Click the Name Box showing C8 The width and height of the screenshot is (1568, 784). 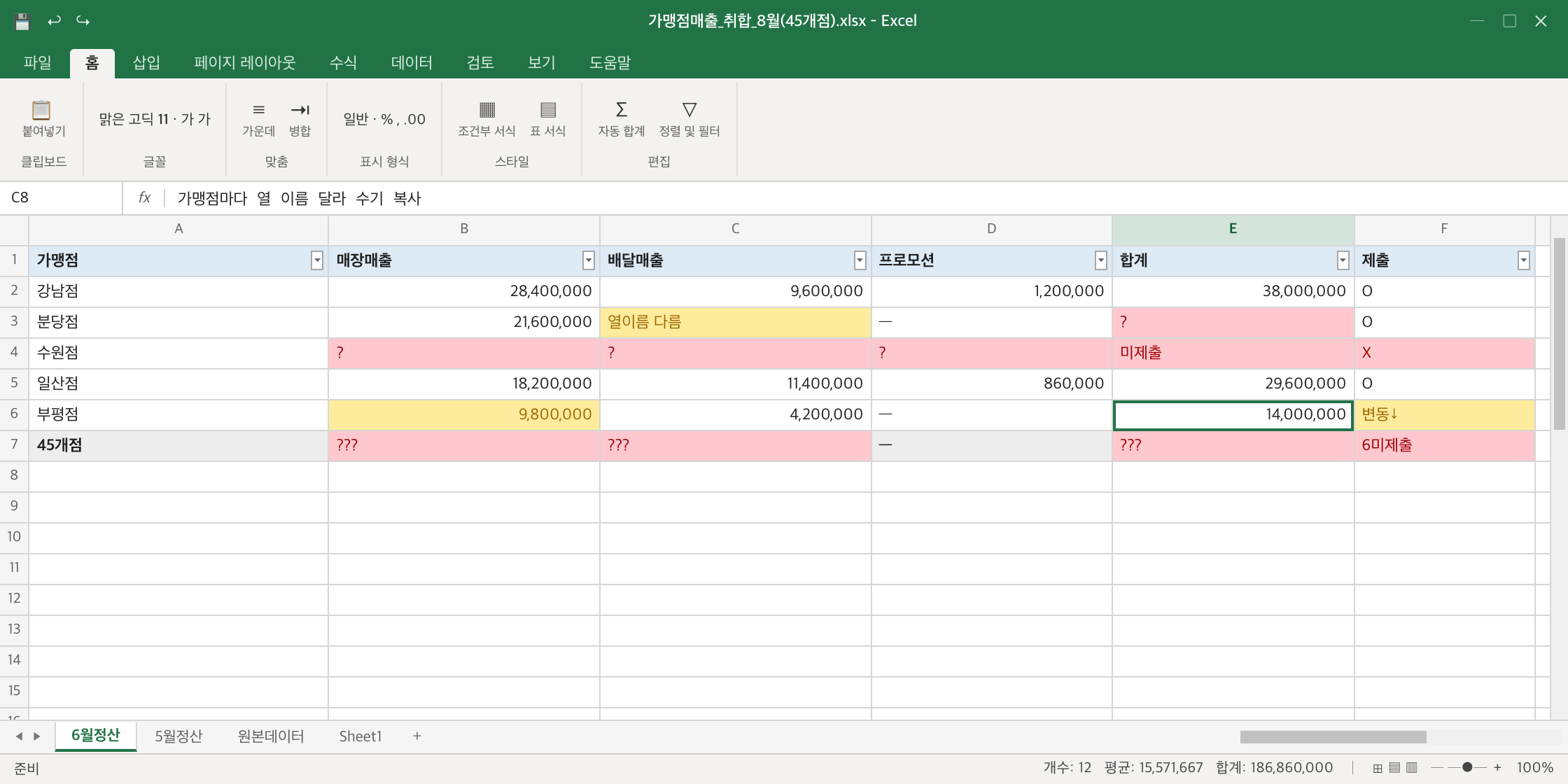click(x=62, y=198)
